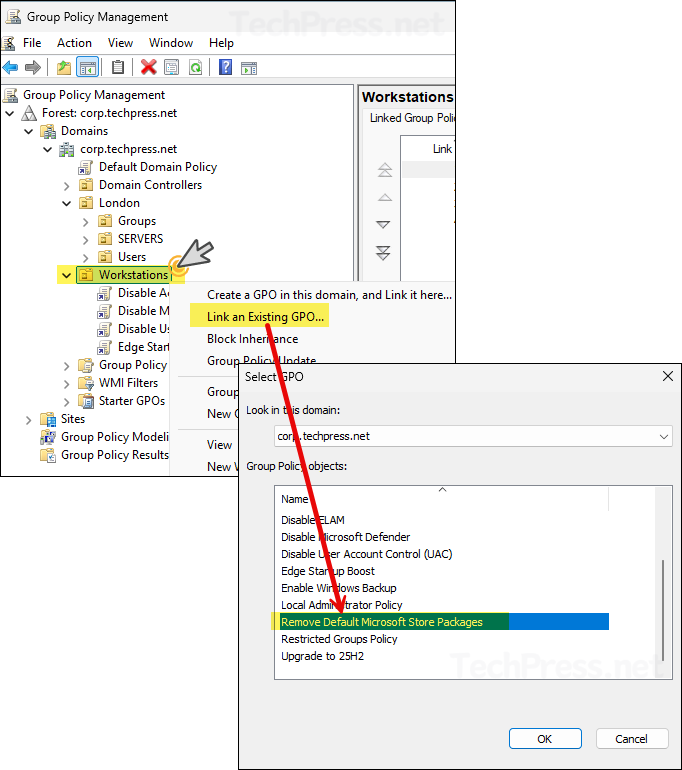Select 'Disable ELAM' in GPO list
The height and width of the screenshot is (770, 682).
pyautogui.click(x=313, y=520)
